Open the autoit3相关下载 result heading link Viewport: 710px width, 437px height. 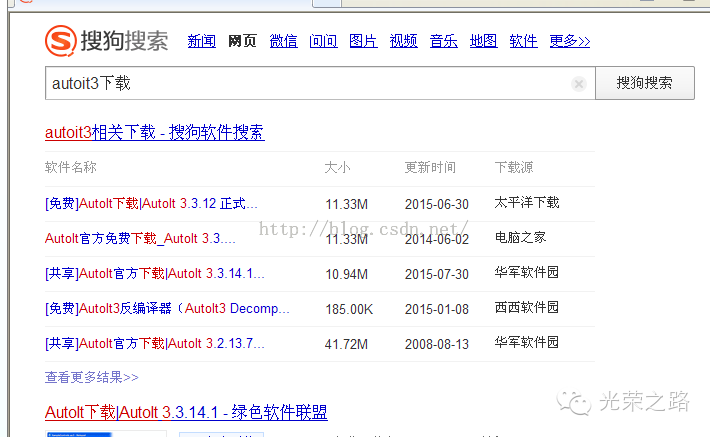coord(154,133)
